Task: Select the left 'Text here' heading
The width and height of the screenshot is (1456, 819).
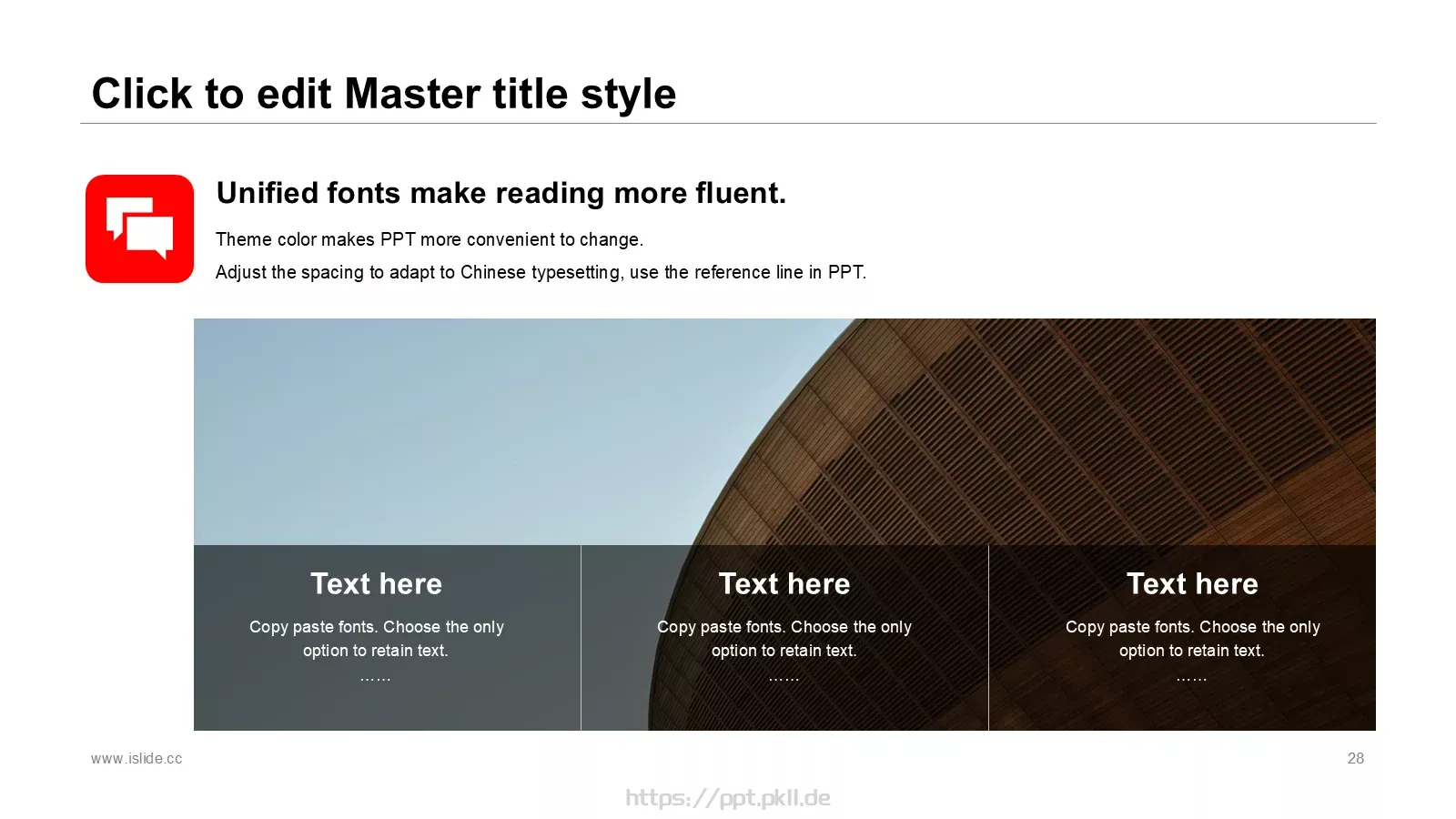Action: click(x=376, y=583)
